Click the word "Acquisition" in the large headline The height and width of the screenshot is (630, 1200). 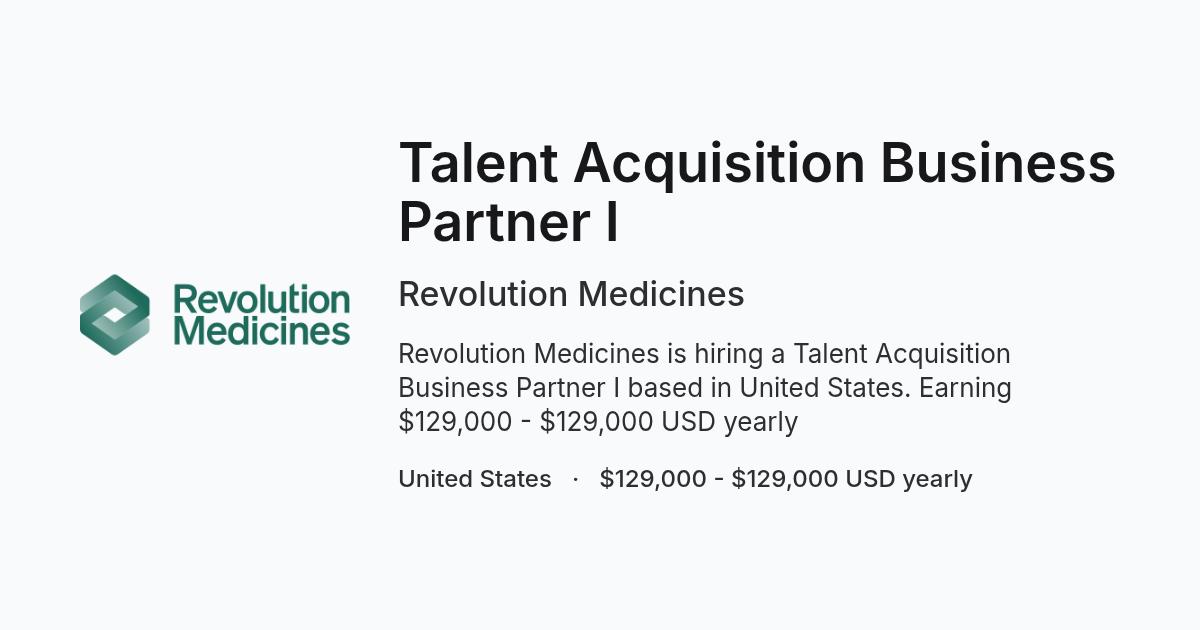[719, 164]
